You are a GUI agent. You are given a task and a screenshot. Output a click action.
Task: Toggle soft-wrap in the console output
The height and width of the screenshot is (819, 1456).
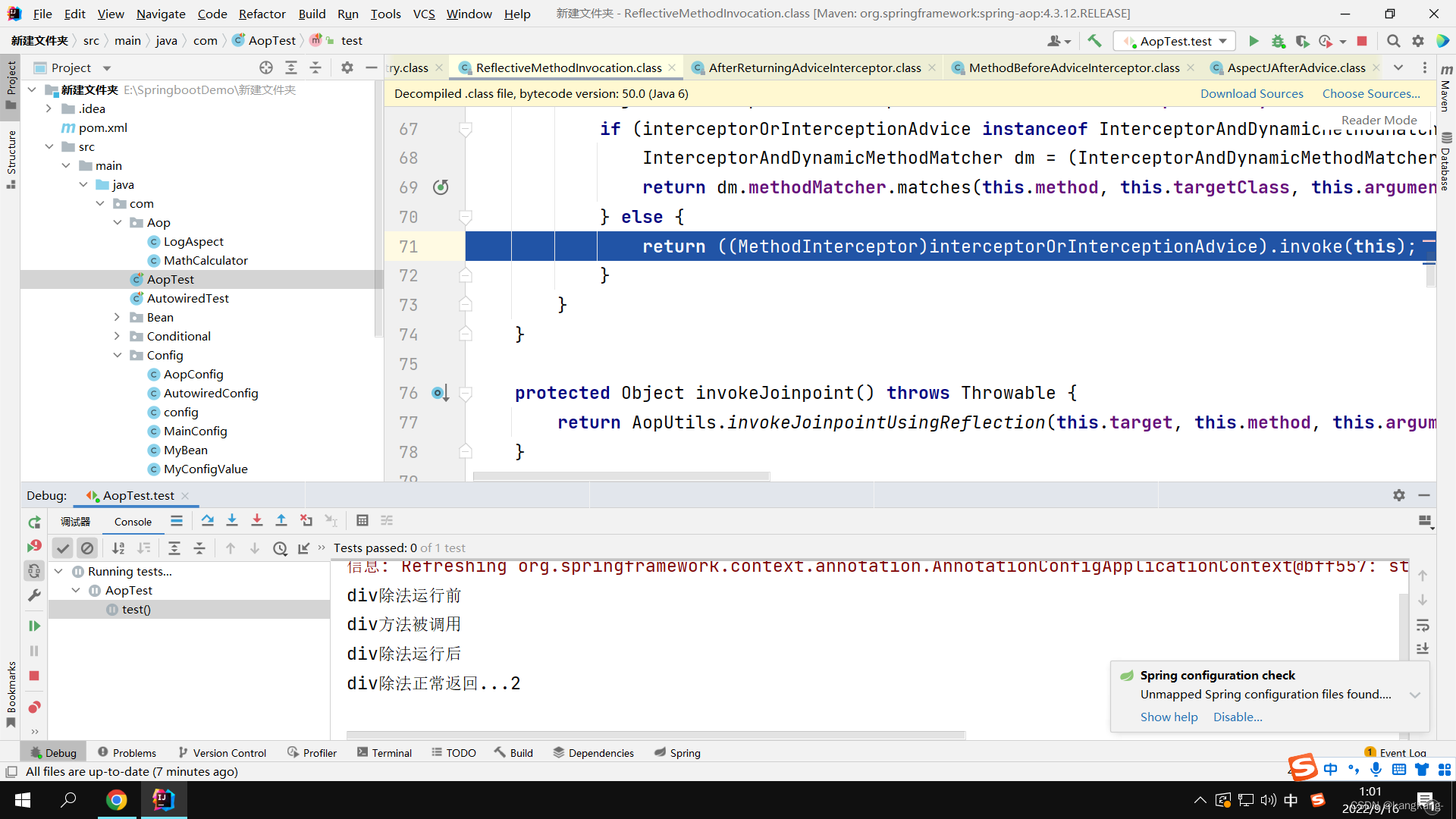(1423, 626)
